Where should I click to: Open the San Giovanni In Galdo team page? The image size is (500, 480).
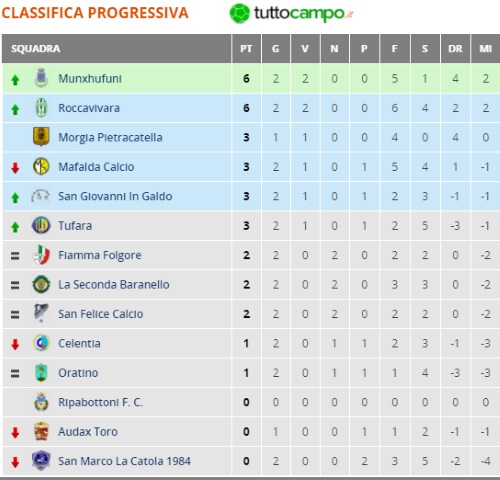[x=115, y=196]
